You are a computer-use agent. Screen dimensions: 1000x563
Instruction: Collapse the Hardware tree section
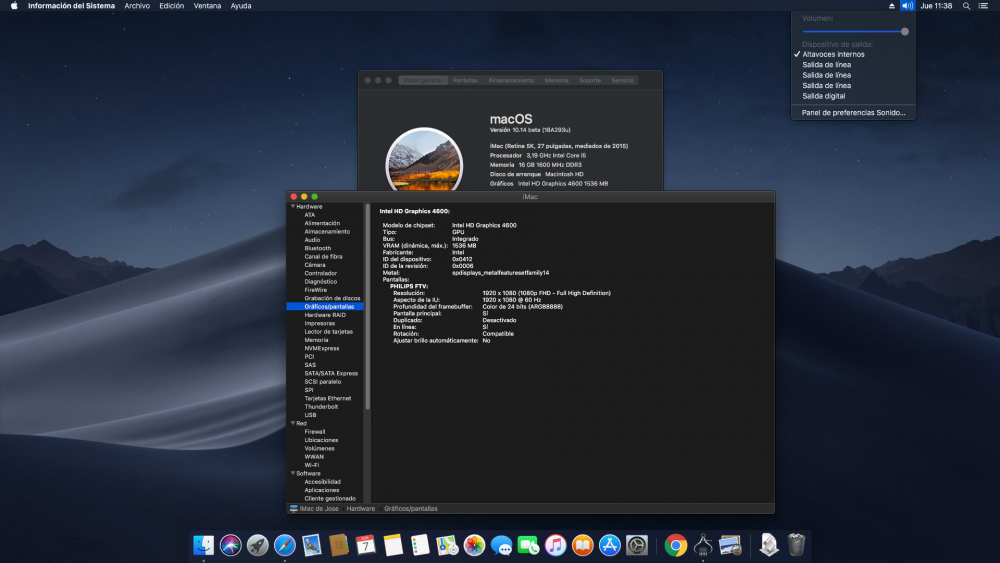click(293, 207)
